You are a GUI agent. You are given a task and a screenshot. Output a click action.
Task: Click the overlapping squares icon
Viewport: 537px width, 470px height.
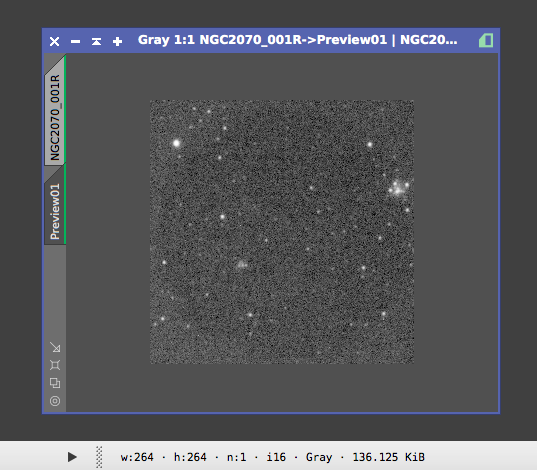coord(55,383)
